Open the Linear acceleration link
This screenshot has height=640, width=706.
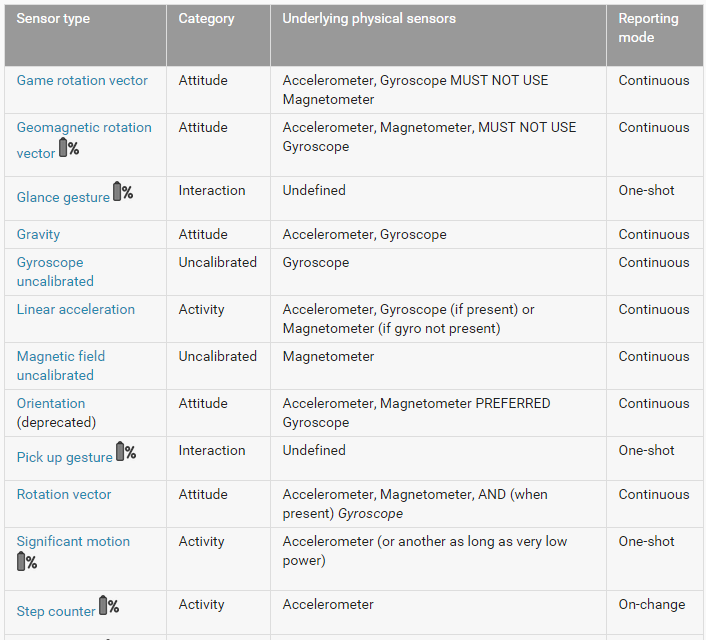pyautogui.click(x=75, y=309)
